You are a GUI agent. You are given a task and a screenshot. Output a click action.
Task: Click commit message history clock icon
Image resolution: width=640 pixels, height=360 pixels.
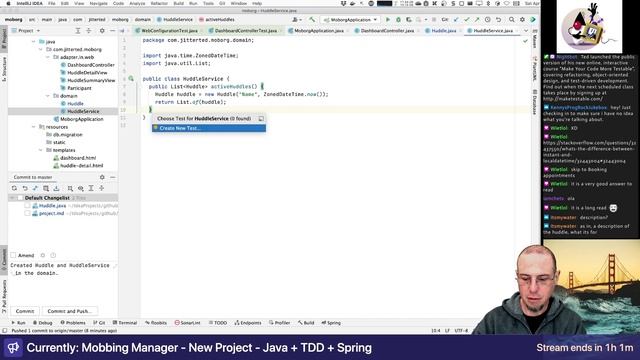(53, 255)
